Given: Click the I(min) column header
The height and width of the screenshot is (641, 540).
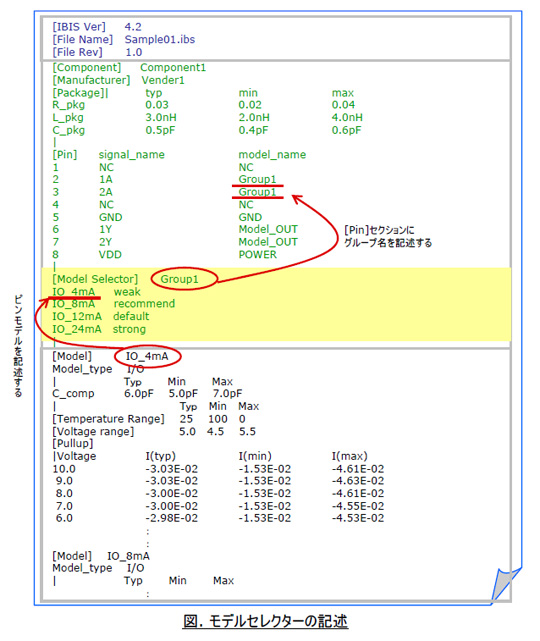Looking at the screenshot, I should [255, 456].
